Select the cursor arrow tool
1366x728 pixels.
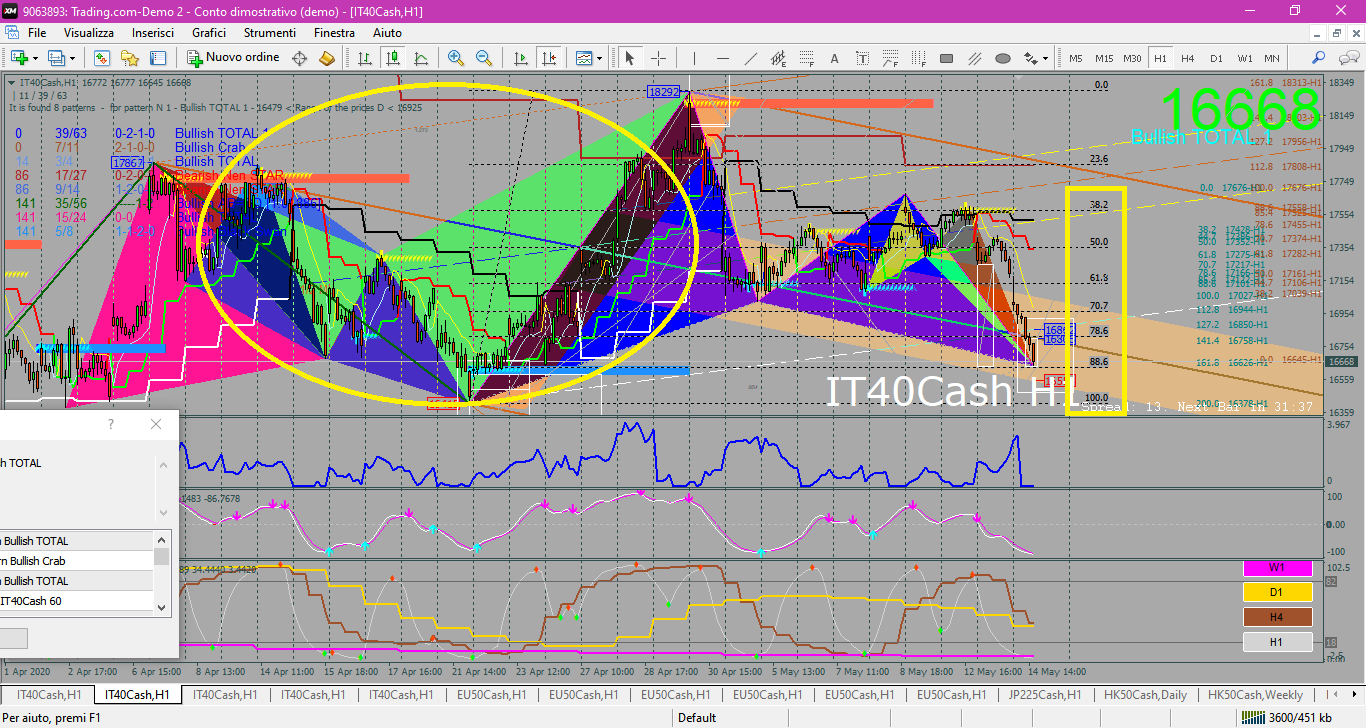click(x=630, y=58)
